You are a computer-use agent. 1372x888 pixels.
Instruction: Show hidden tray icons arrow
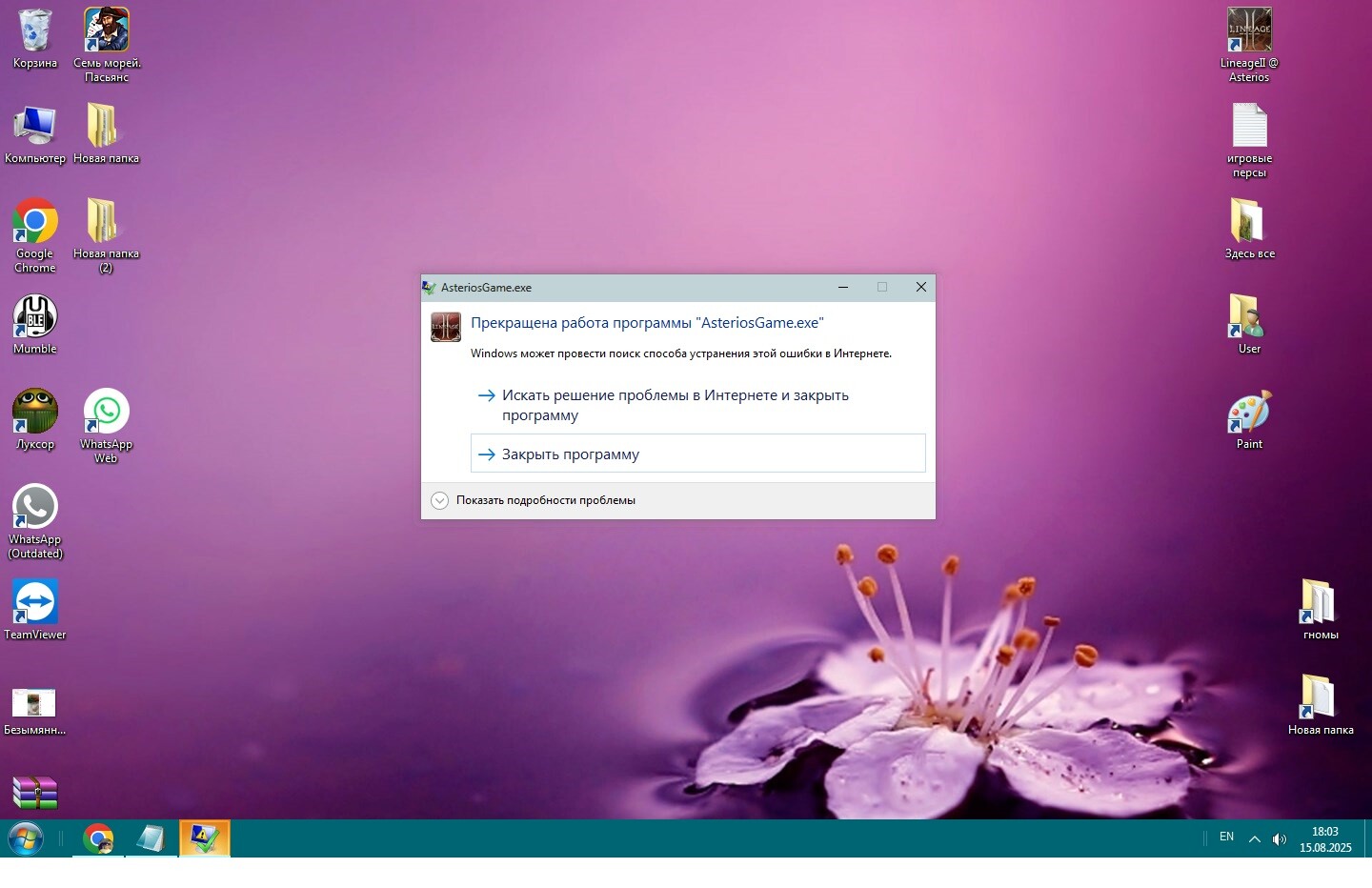click(1255, 839)
